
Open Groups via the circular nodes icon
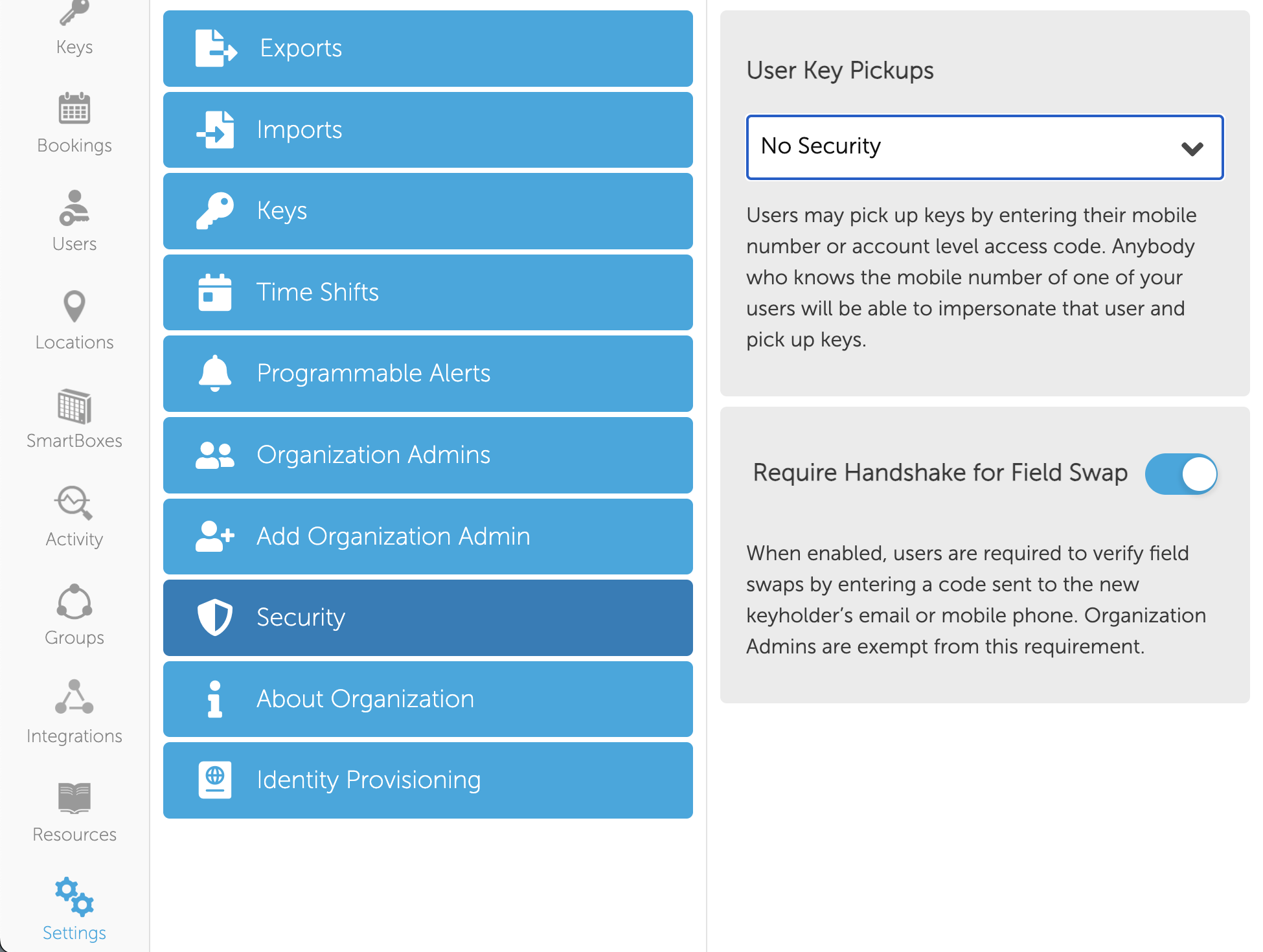pos(74,602)
